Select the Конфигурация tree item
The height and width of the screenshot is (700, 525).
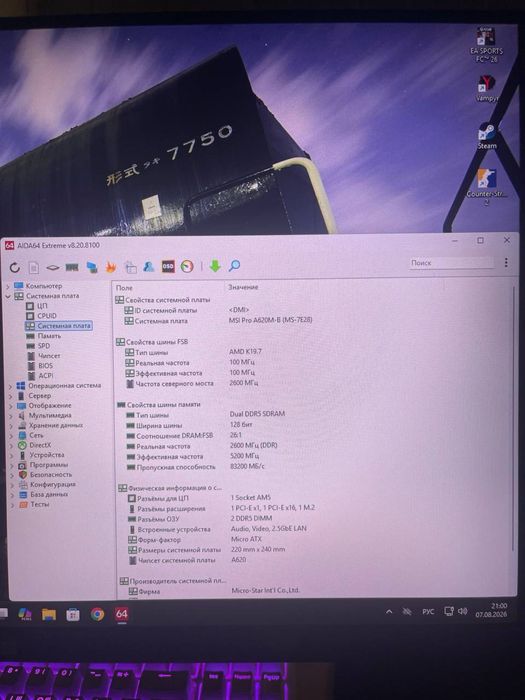coord(47,484)
